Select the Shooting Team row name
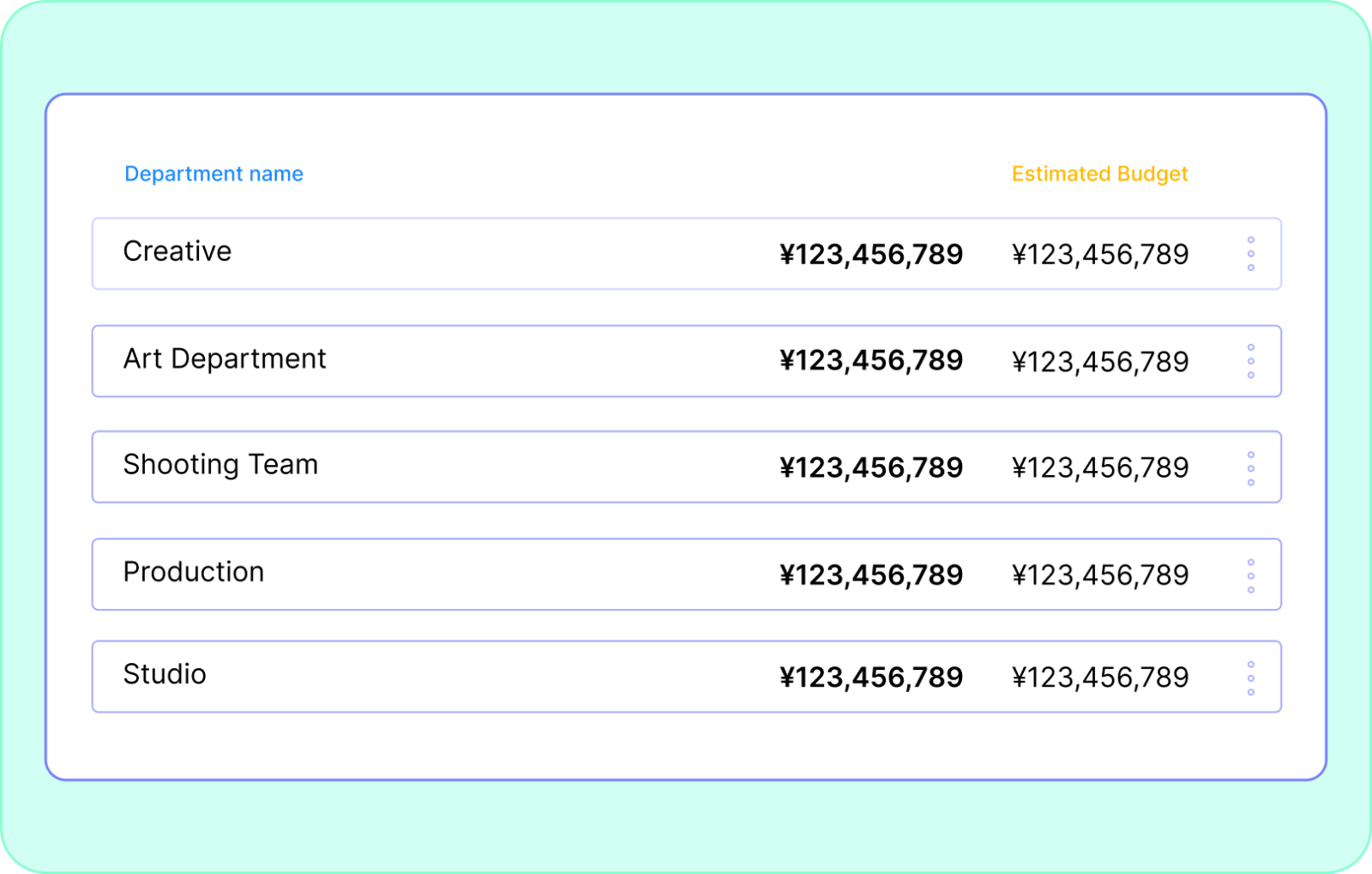Viewport: 1372px width, 874px height. 220,465
